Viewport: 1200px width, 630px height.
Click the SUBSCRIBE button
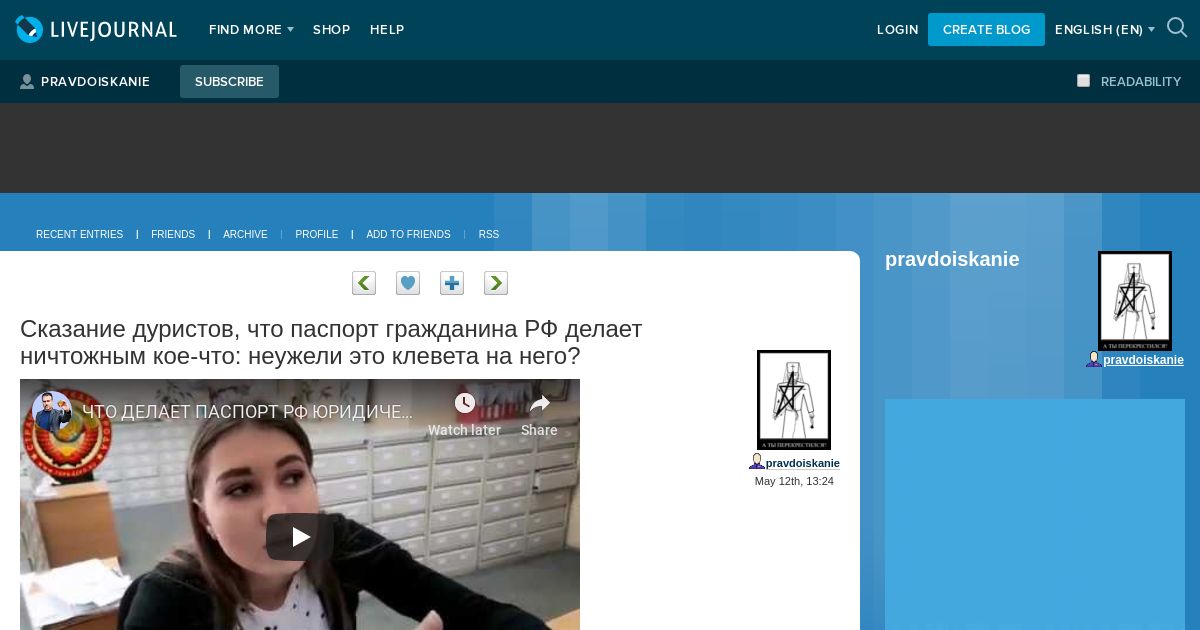pyautogui.click(x=229, y=82)
